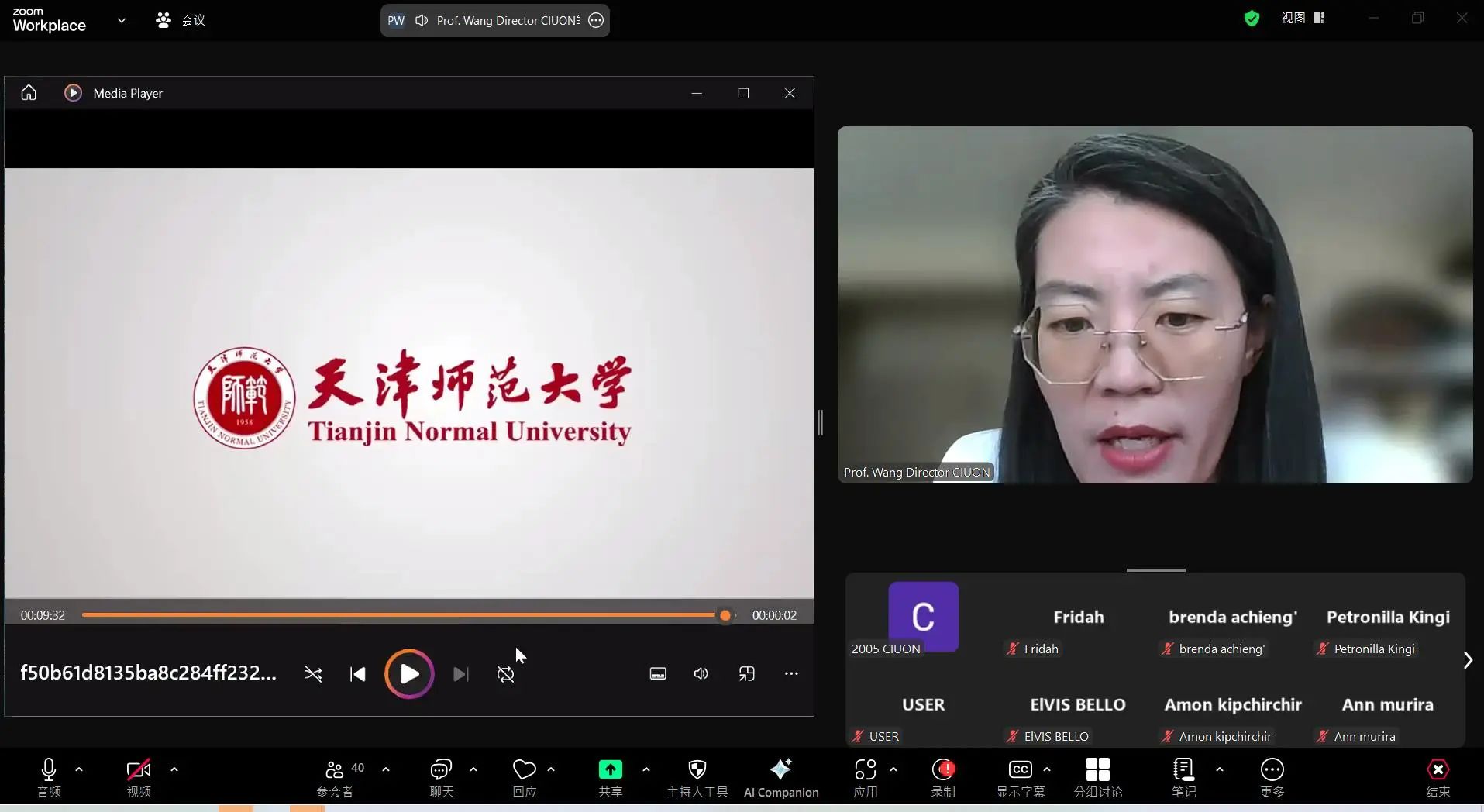Select the 2005 CIUON participant tile
The width and height of the screenshot is (1484, 812).
click(x=923, y=618)
